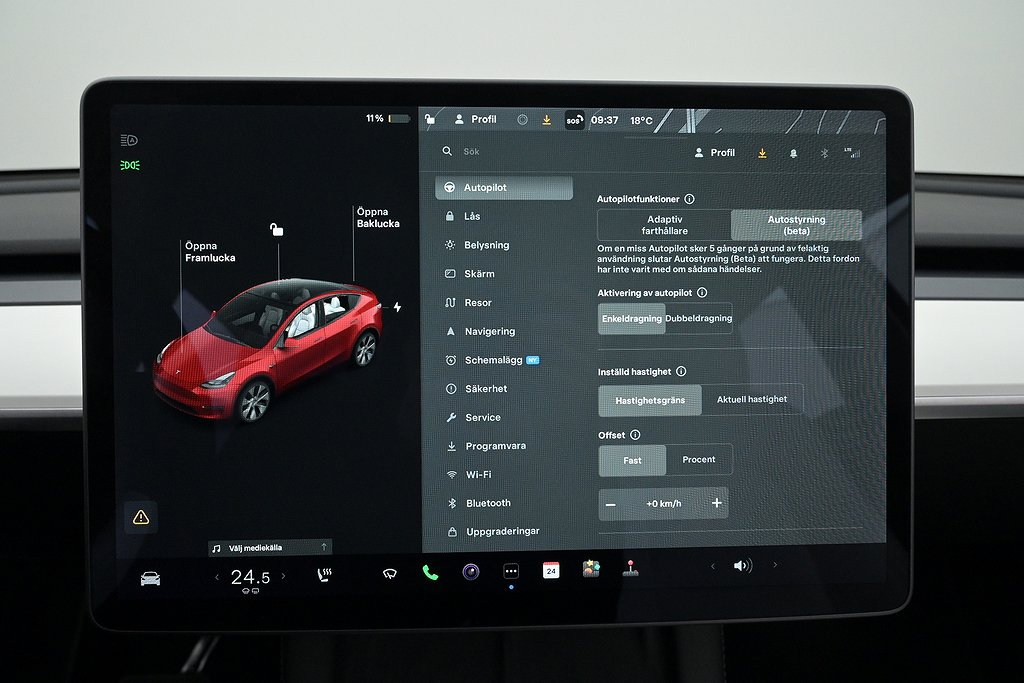Choose Dubbeldragning for autopilot activation
Screen dimensions: 1024x683
(698, 318)
